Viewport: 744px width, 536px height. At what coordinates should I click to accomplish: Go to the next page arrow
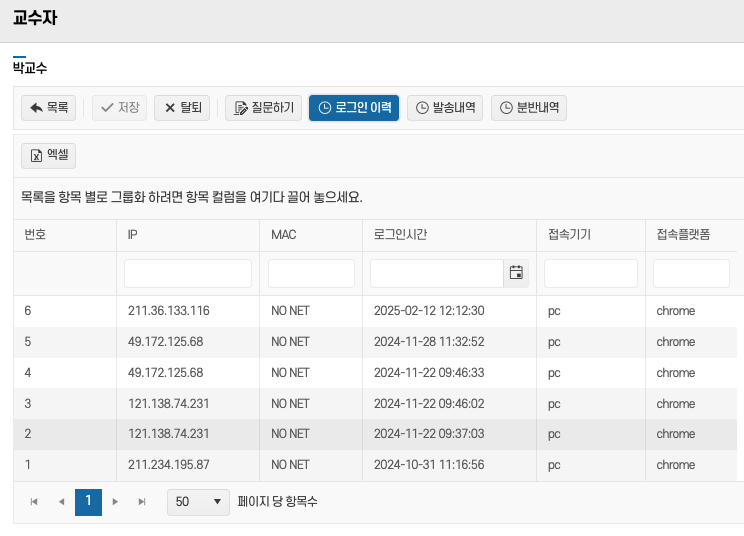pos(115,502)
